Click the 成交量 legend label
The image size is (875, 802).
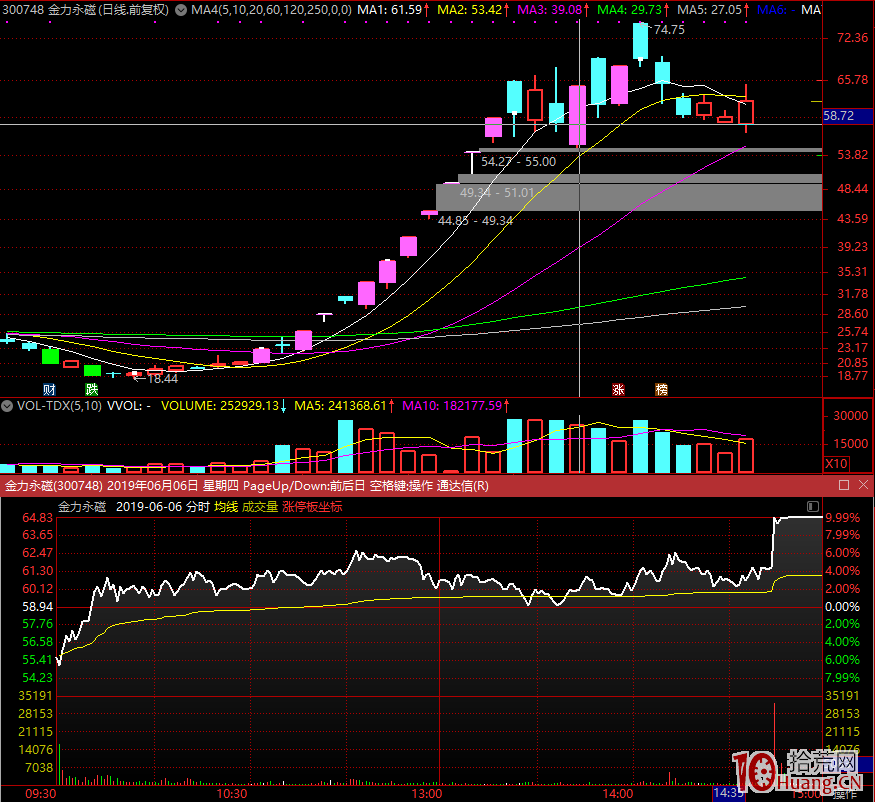[x=260, y=507]
